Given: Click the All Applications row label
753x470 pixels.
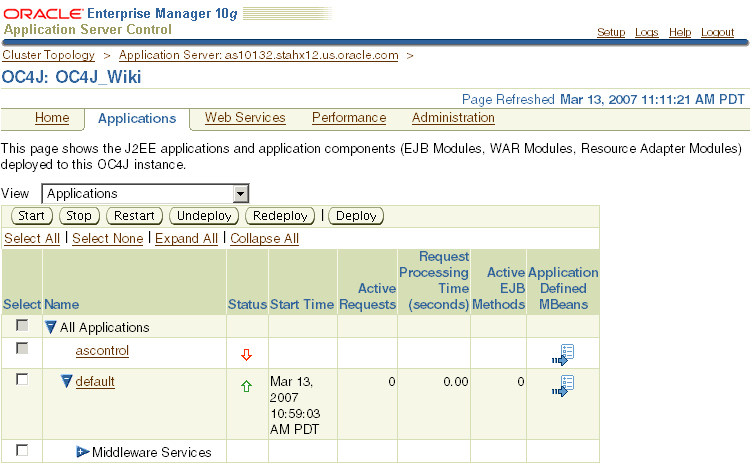Looking at the screenshot, I should (x=105, y=327).
